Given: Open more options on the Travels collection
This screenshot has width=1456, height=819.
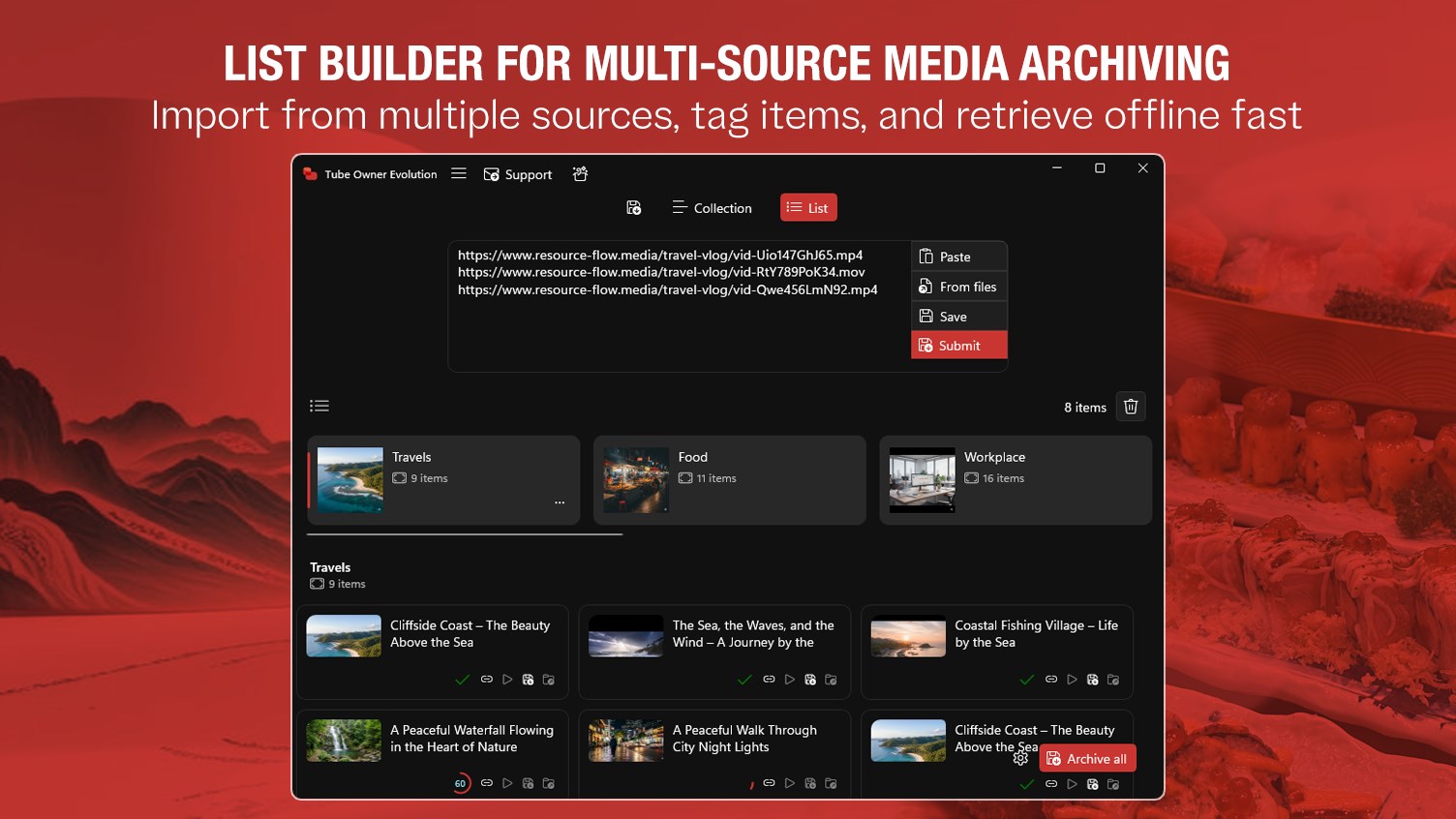Looking at the screenshot, I should point(560,502).
